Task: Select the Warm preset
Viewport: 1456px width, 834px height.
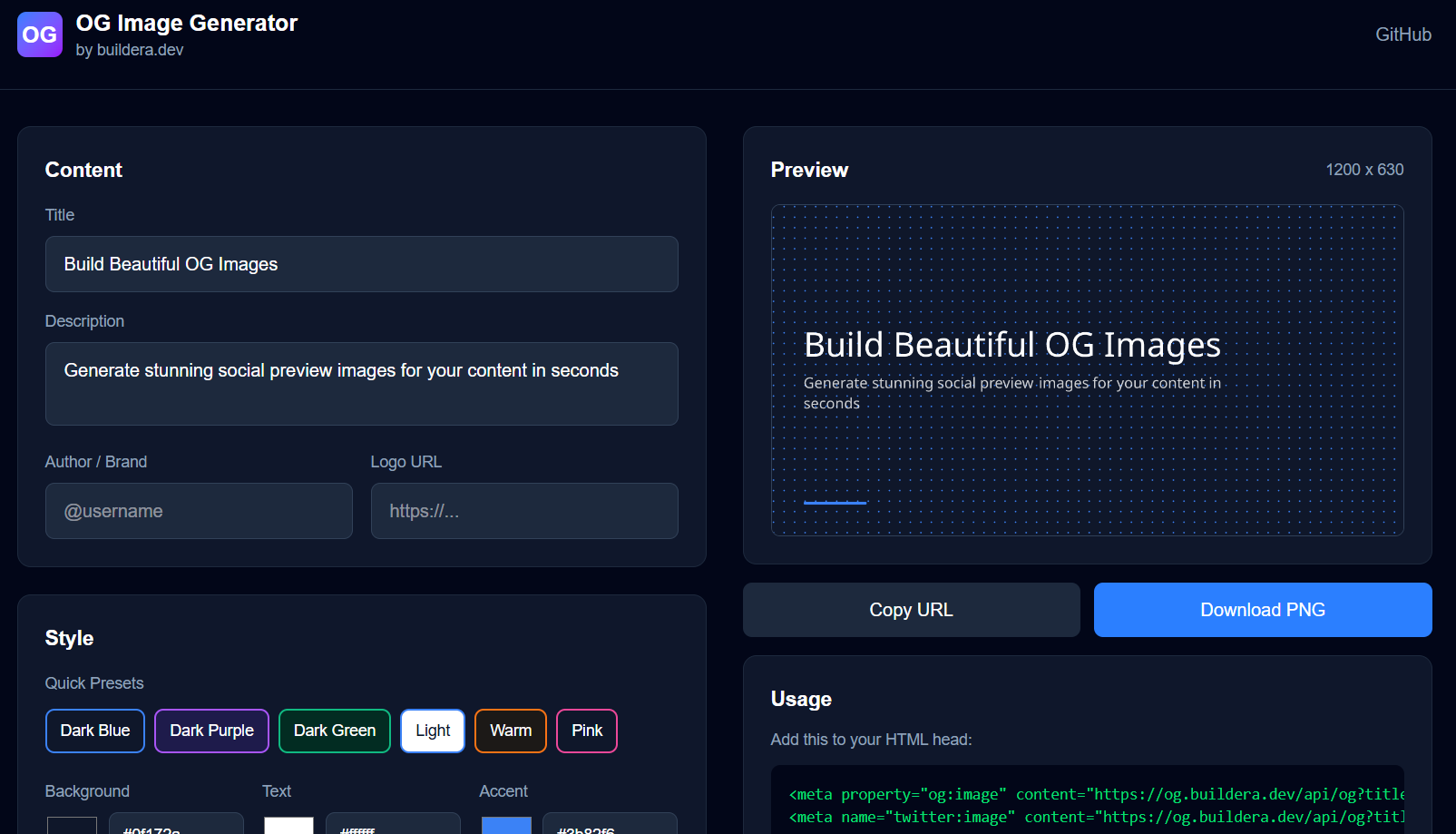Action: click(511, 731)
